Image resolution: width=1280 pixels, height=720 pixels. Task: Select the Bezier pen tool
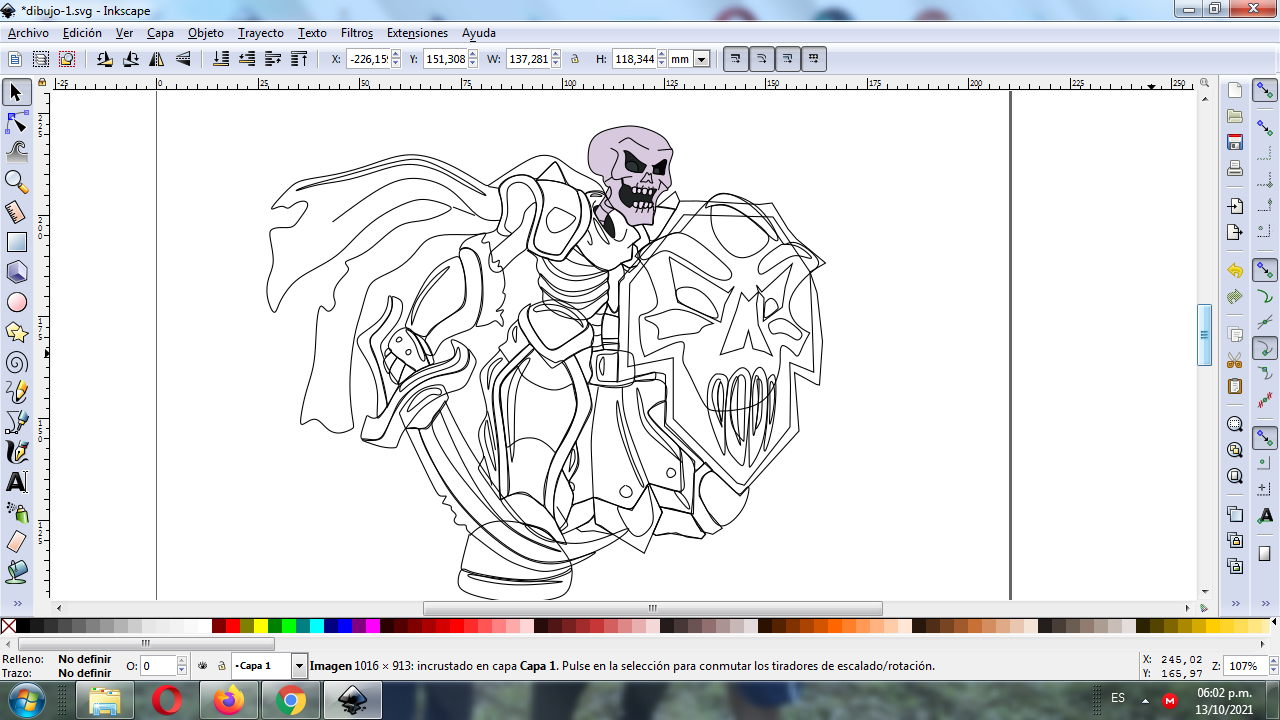(16, 422)
